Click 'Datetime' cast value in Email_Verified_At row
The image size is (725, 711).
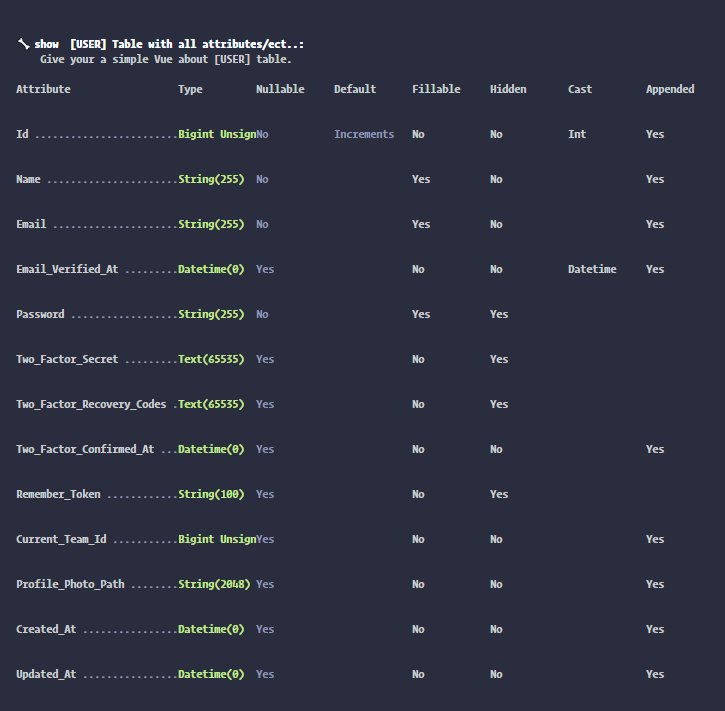click(x=592, y=269)
